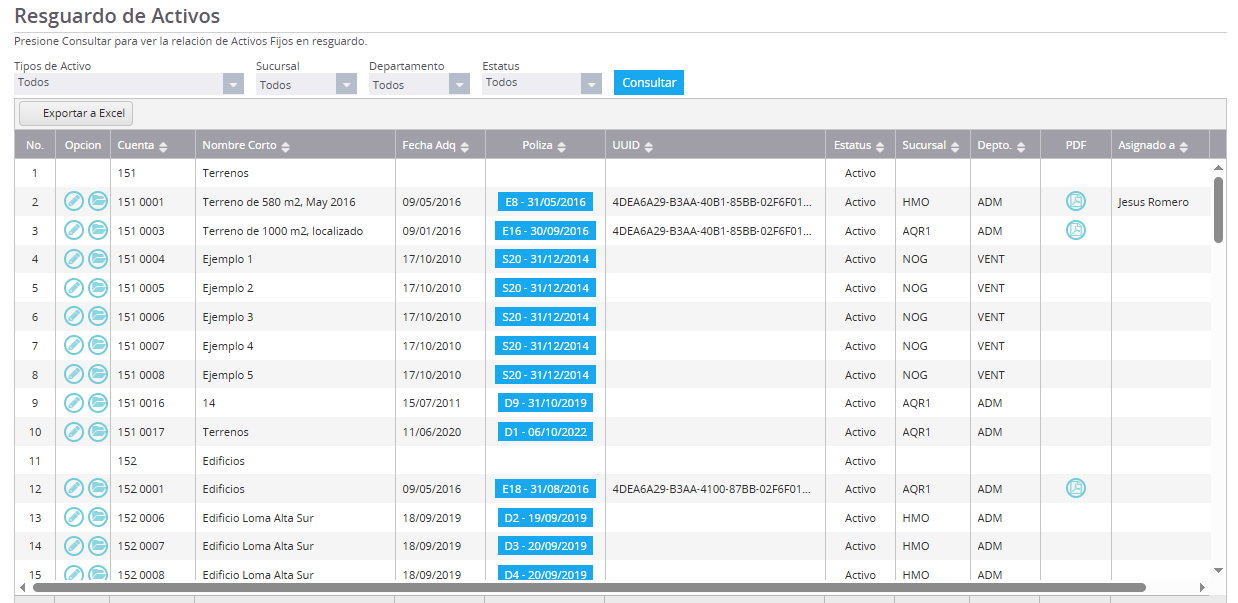This screenshot has width=1238, height=603.
Task: Edit Ejemplo 1 using pencil icon
Action: [74, 259]
